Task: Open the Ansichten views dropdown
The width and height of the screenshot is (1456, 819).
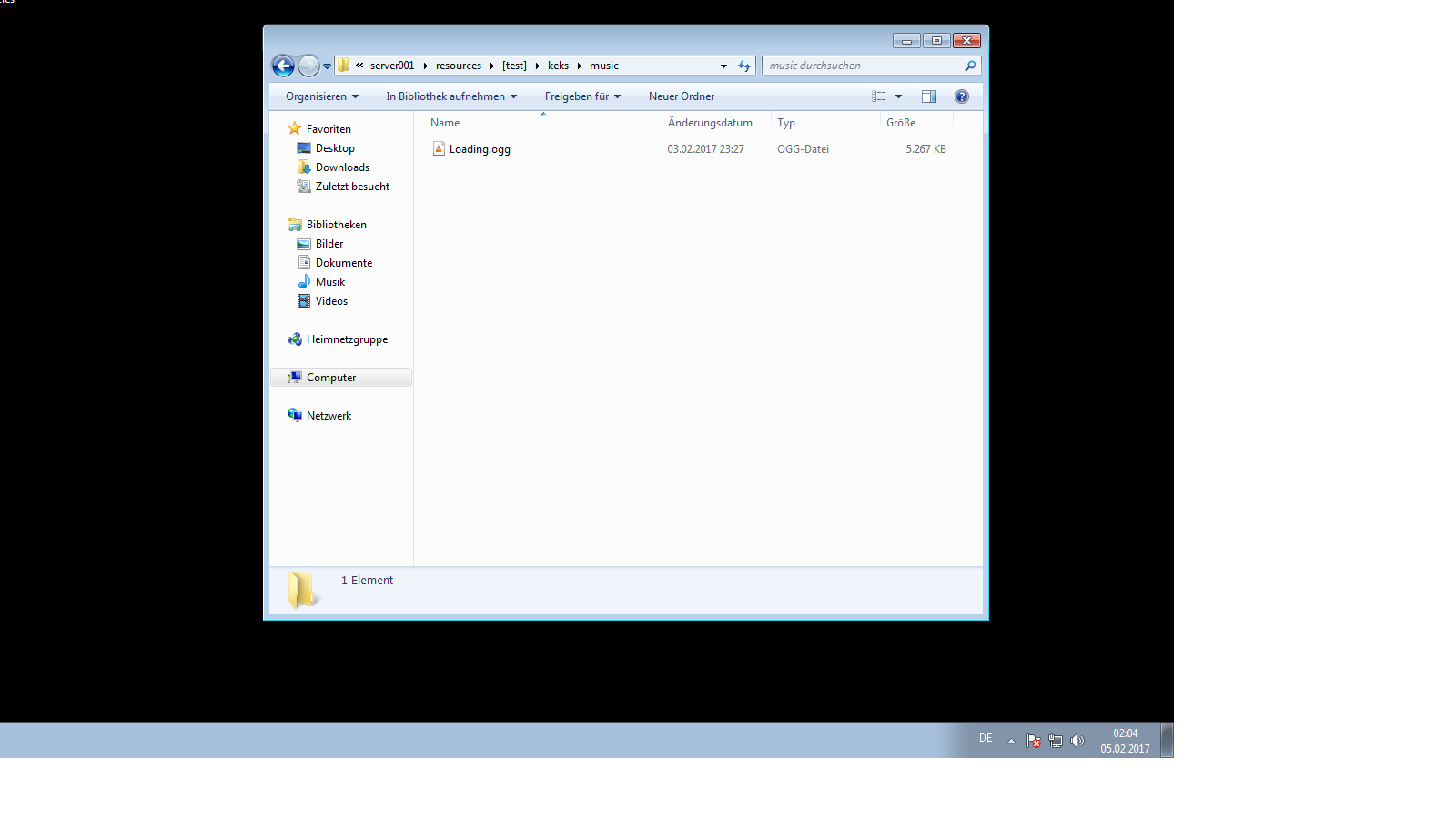Action: (x=898, y=96)
